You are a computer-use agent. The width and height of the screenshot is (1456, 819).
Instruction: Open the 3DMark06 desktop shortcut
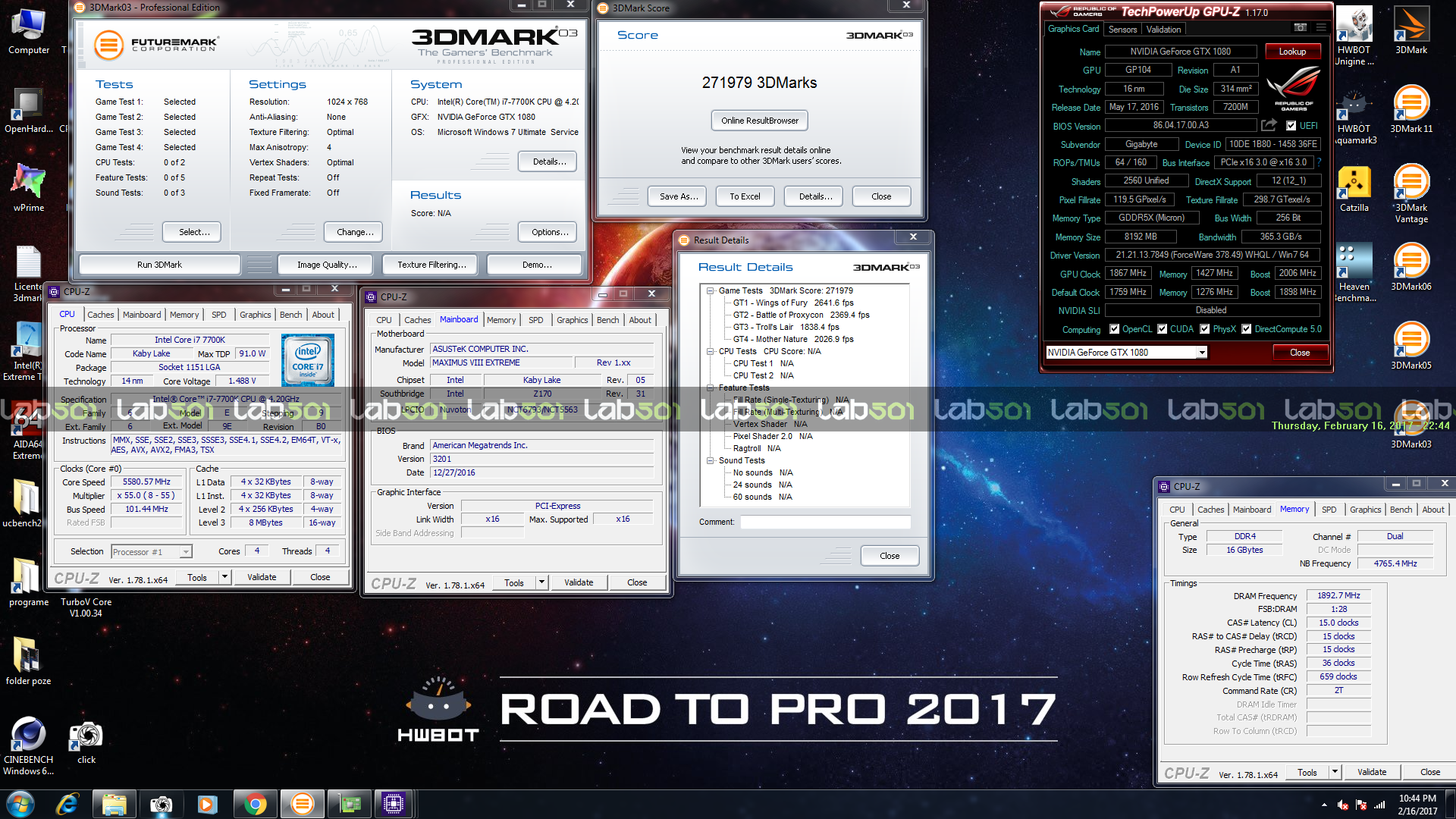(1411, 267)
